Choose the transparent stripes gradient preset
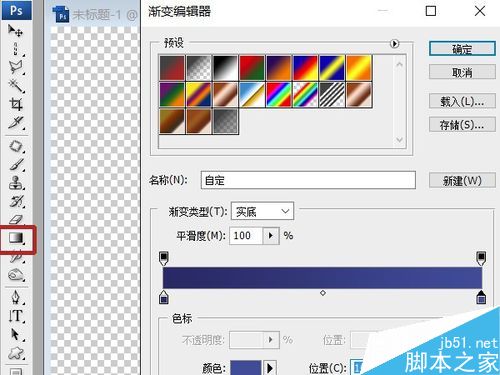The width and height of the screenshot is (500, 375). coord(332,95)
